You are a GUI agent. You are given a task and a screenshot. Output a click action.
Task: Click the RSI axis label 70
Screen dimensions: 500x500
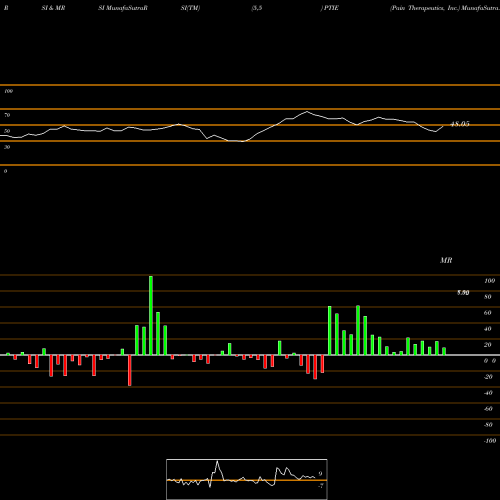click(x=7, y=115)
